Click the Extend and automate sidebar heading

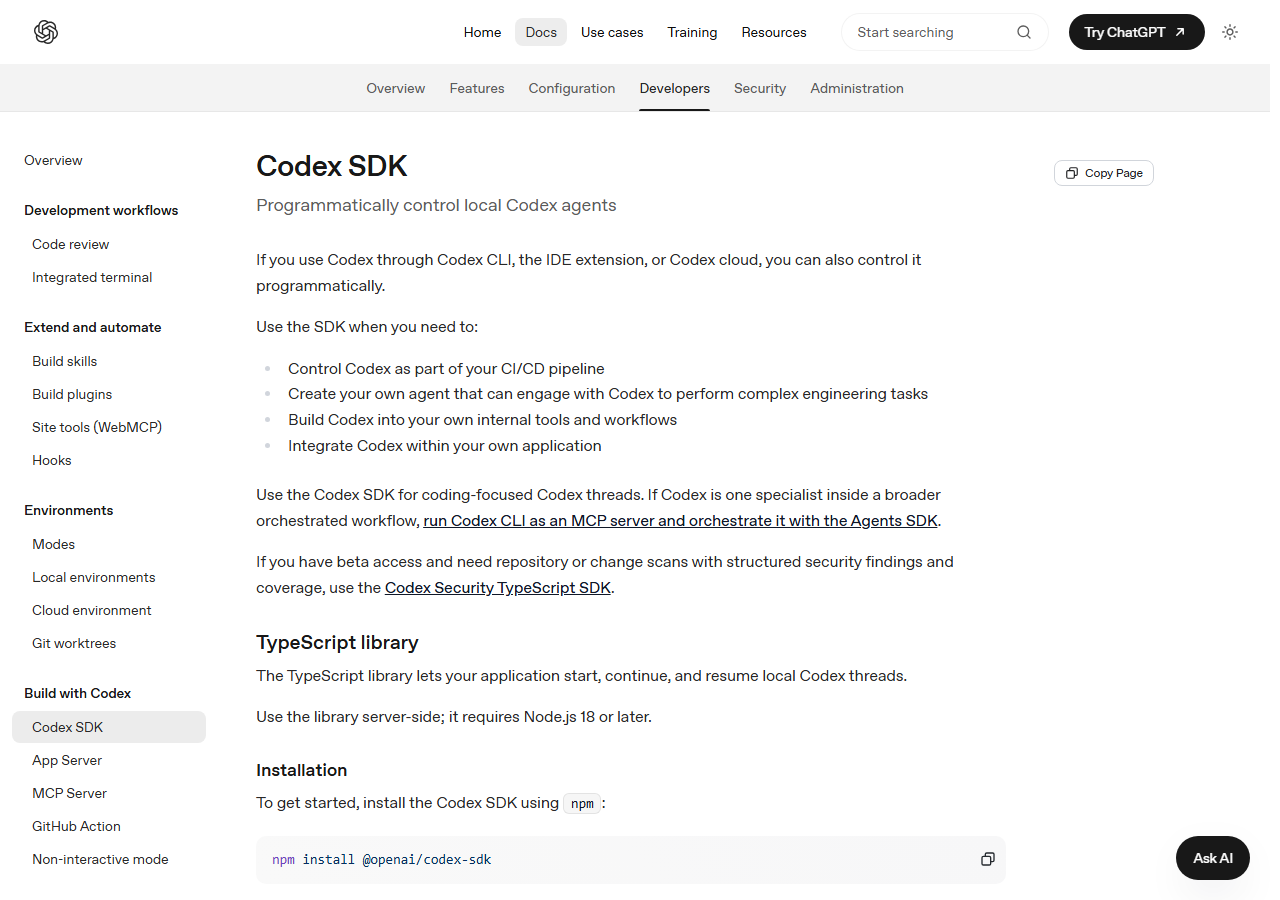click(x=93, y=327)
